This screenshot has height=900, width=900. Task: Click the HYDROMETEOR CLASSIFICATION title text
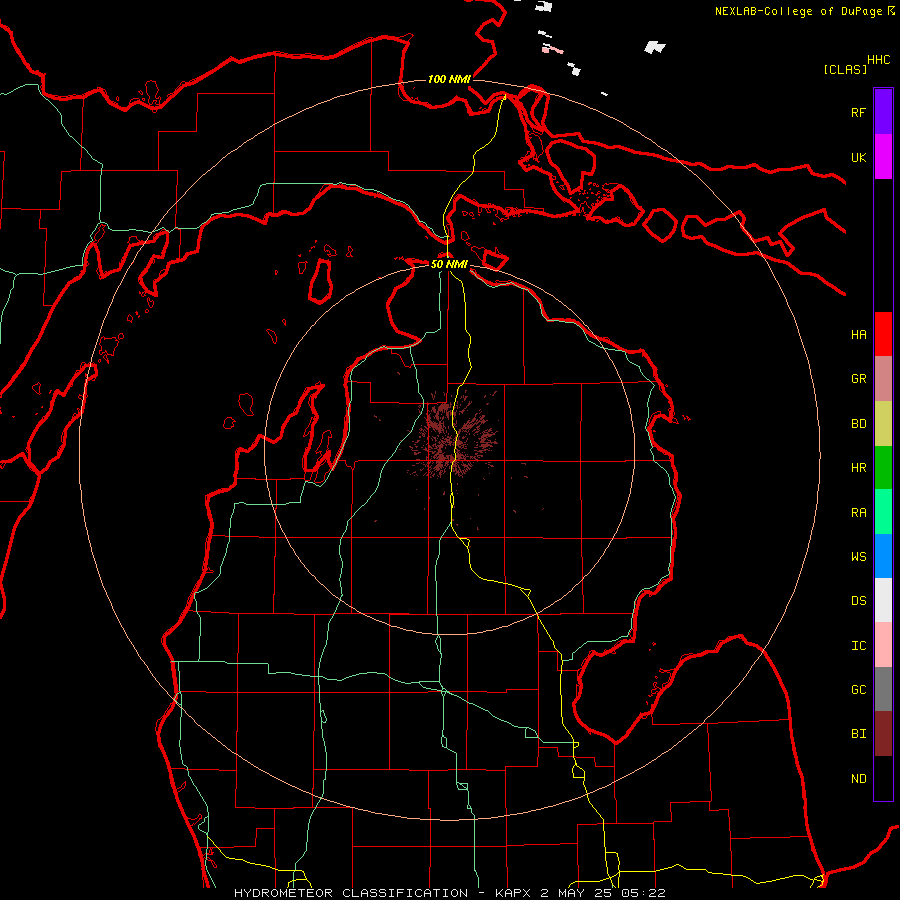[x=351, y=893]
